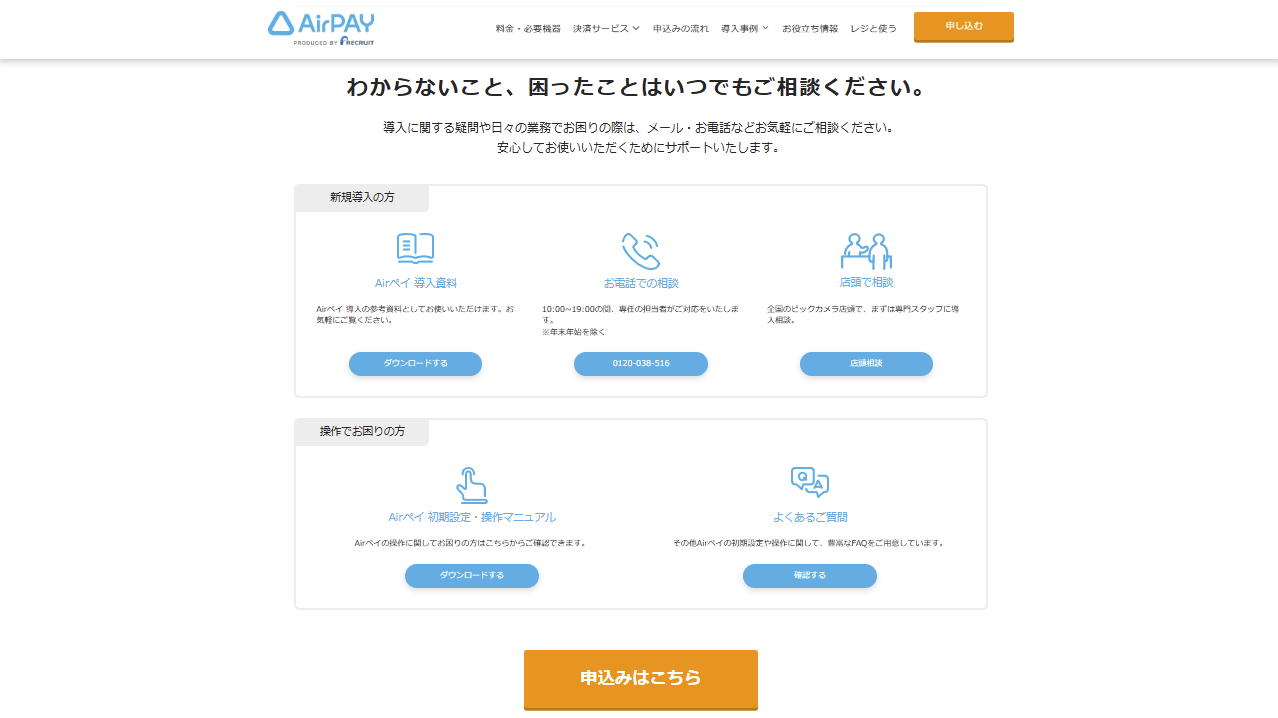Viewport: 1278px width, 718px height.
Task: Click the Airペイ 導入資料 title
Action: tap(416, 283)
